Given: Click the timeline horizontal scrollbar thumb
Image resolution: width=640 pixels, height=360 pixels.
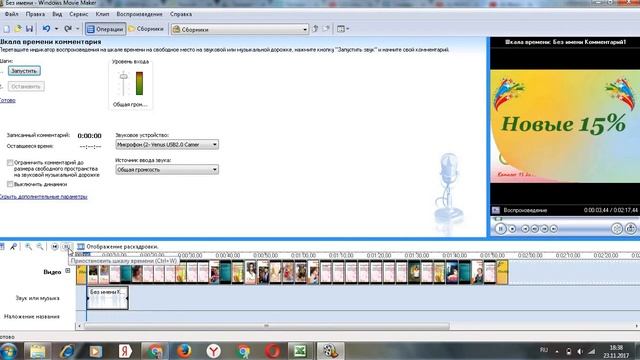Looking at the screenshot, I should tap(267, 326).
